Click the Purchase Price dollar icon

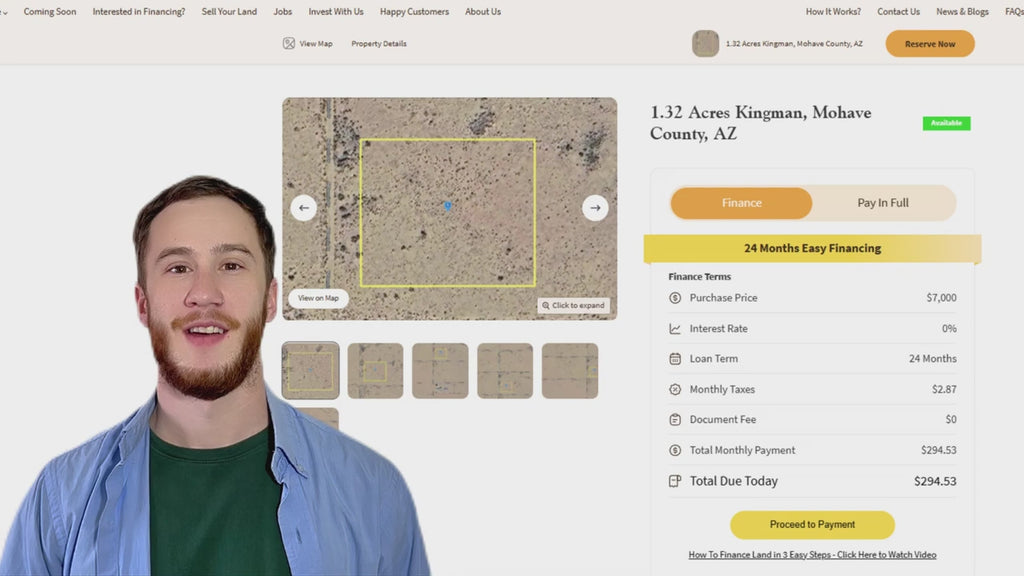click(x=675, y=298)
